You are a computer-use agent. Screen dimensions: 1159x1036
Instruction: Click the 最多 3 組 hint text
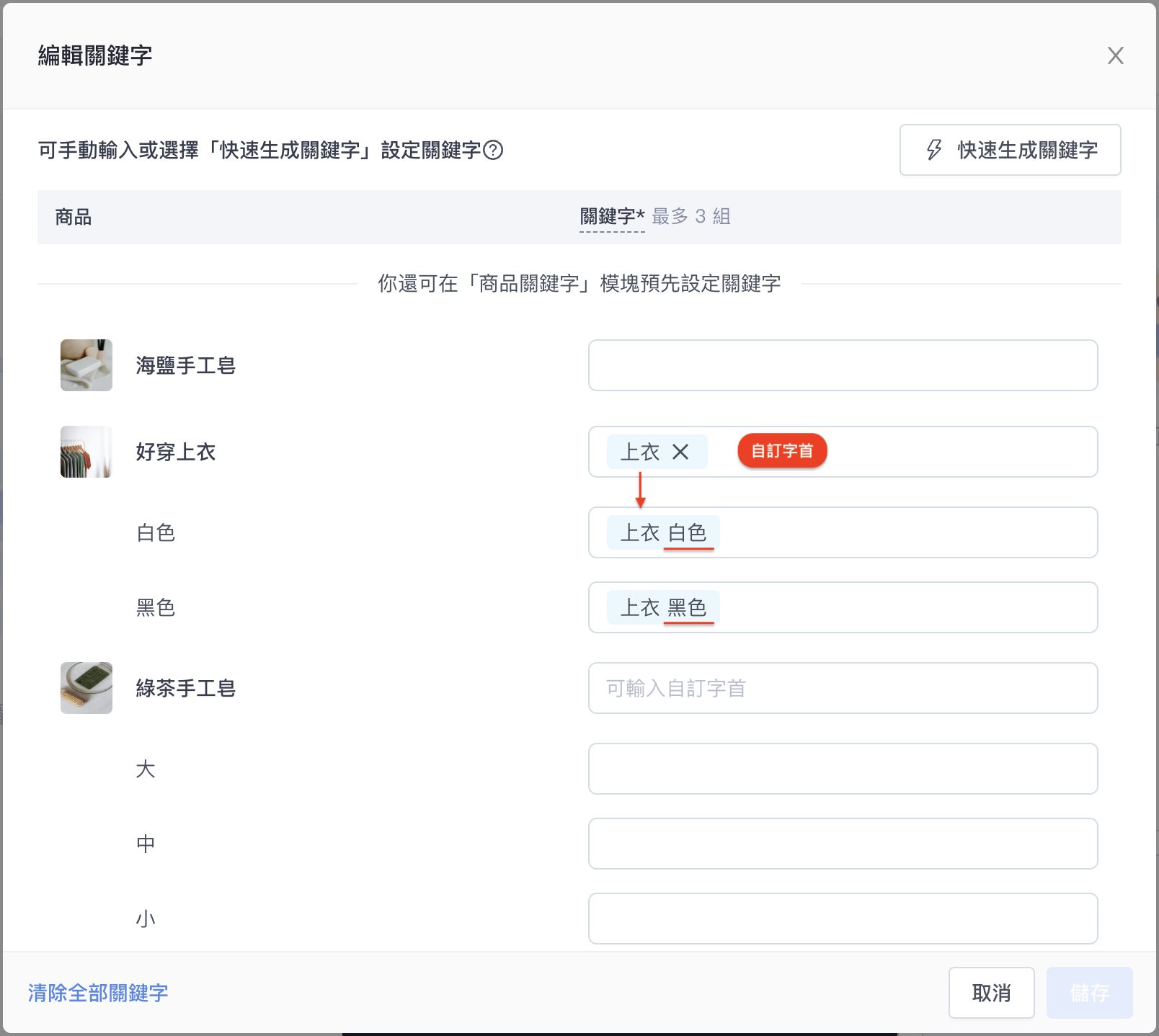click(x=691, y=216)
